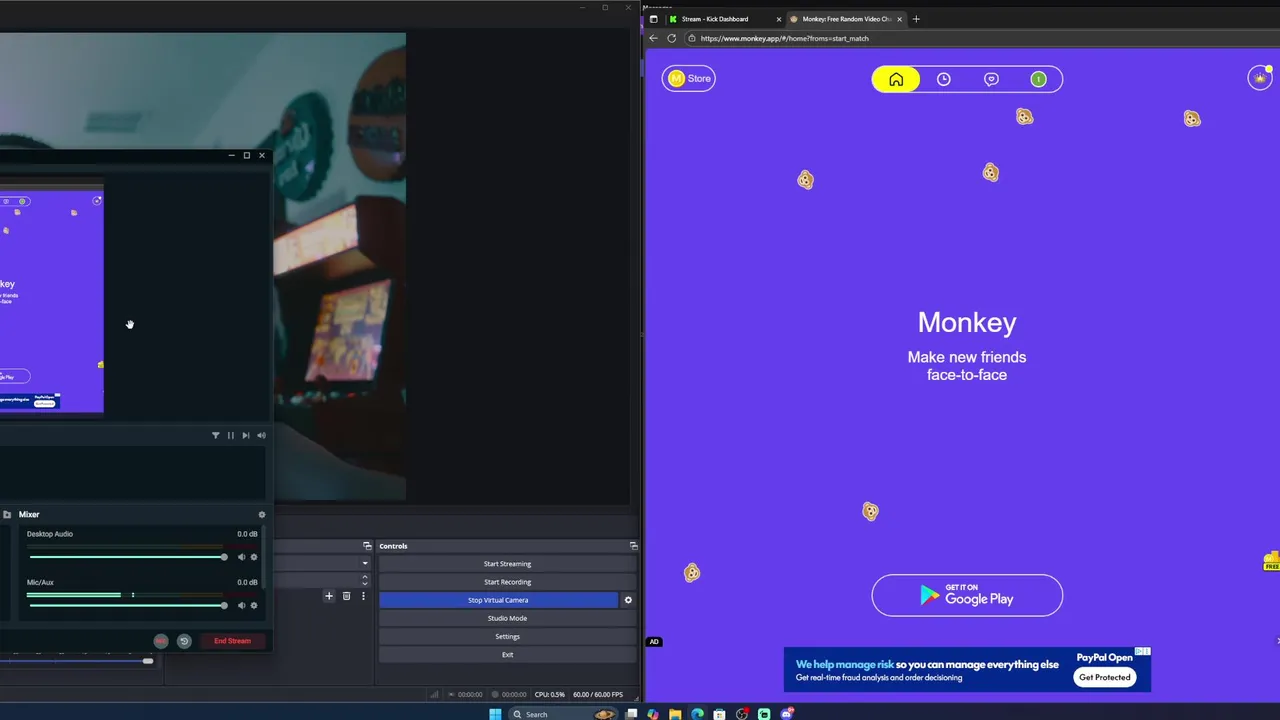Click the Get Protected ad button
Screen dimensions: 1280x720
[1104, 677]
